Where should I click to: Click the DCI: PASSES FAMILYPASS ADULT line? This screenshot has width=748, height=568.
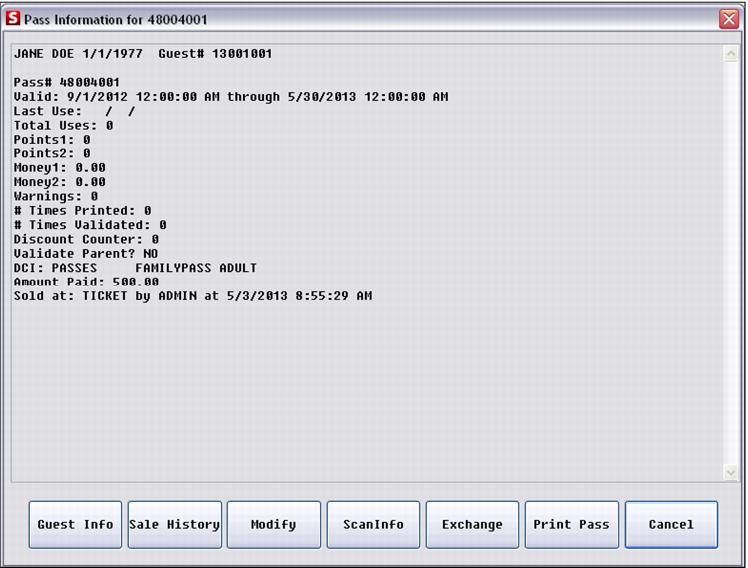pos(135,268)
